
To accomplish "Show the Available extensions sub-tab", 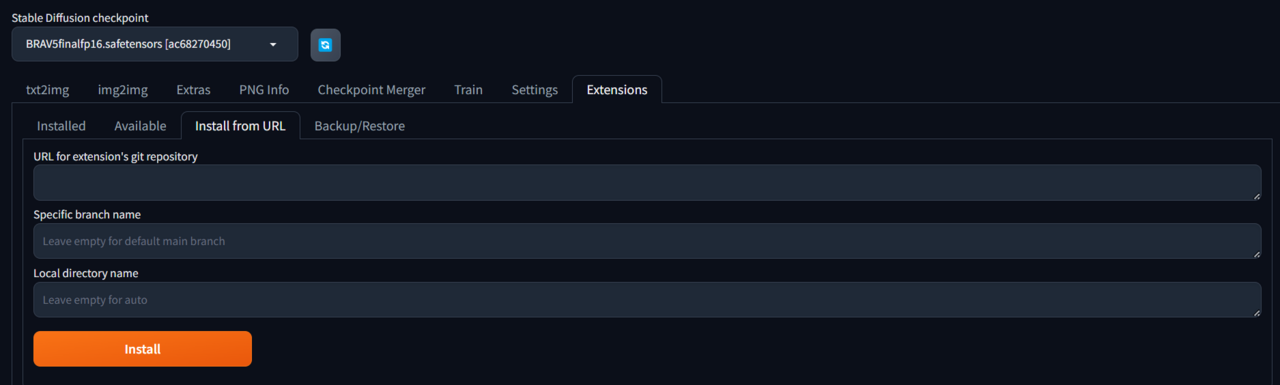I will tap(140, 126).
